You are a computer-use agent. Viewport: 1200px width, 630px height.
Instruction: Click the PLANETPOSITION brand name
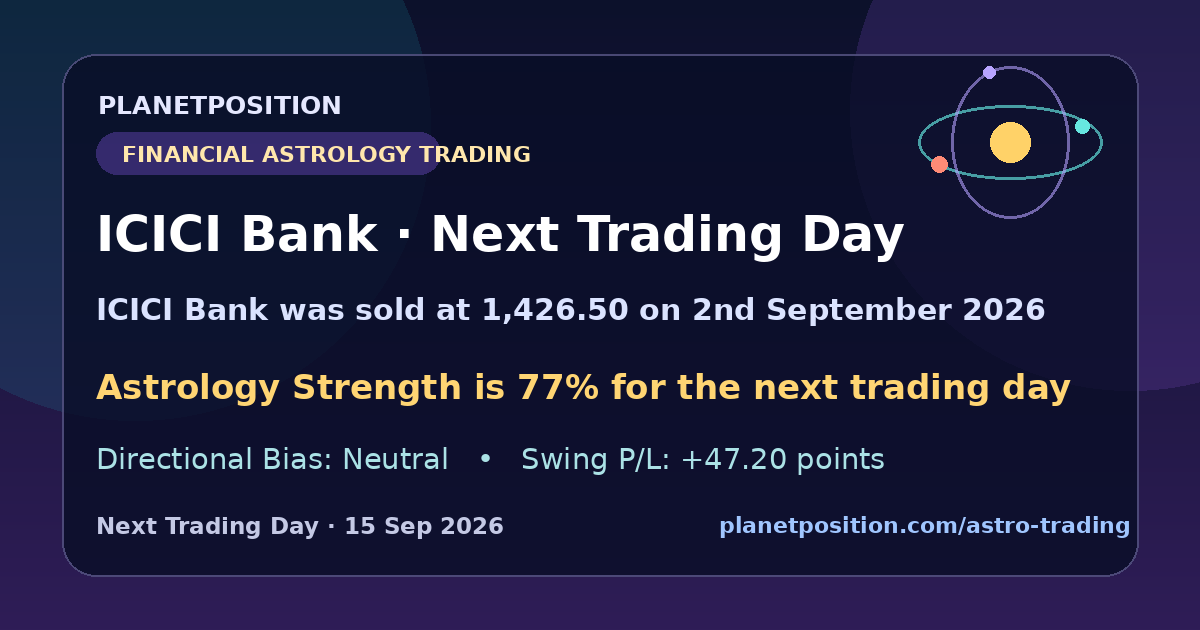coord(219,106)
